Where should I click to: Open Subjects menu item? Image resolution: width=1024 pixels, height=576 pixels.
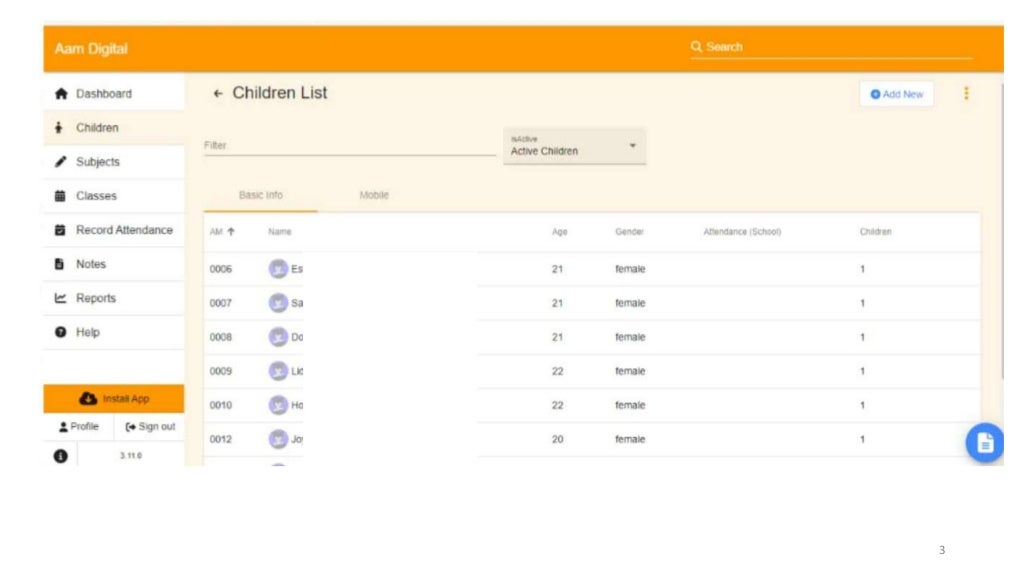(x=114, y=161)
